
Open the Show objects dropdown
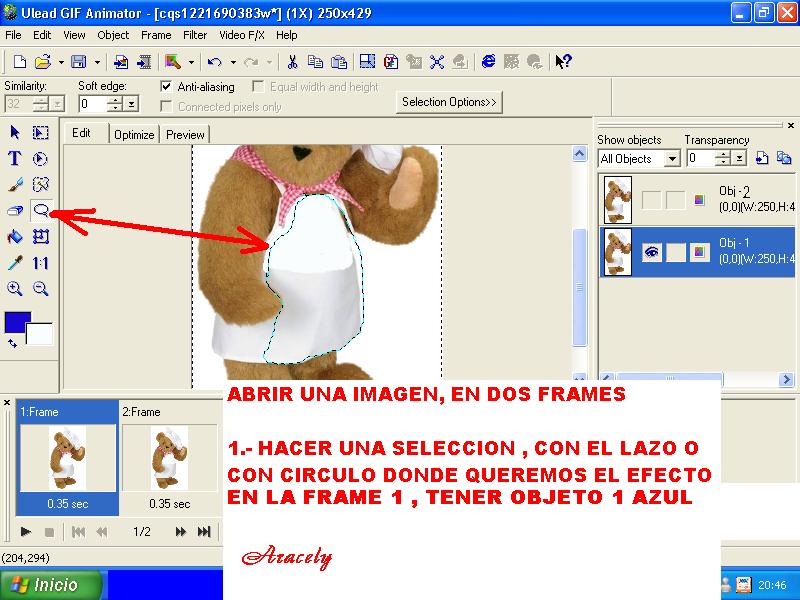pos(672,159)
